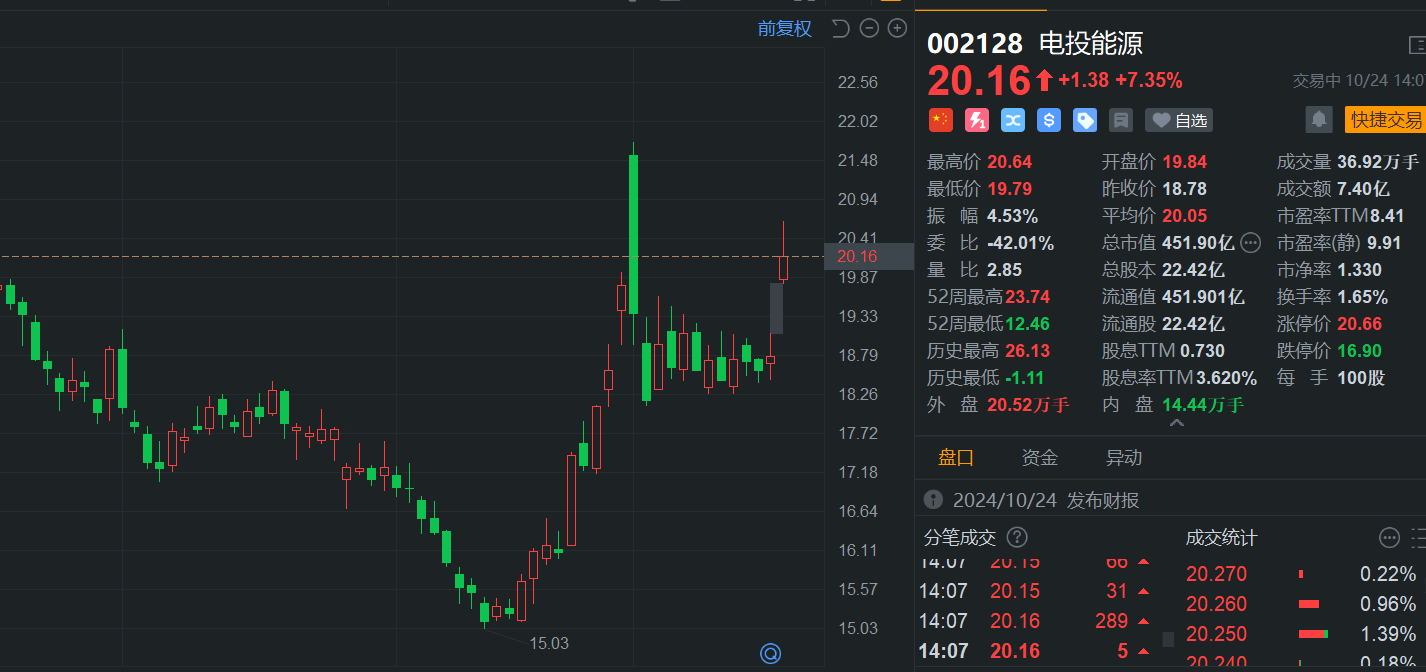Open the gray notes bookmark icon
Screen dimensions: 1426x672
[x=1121, y=121]
